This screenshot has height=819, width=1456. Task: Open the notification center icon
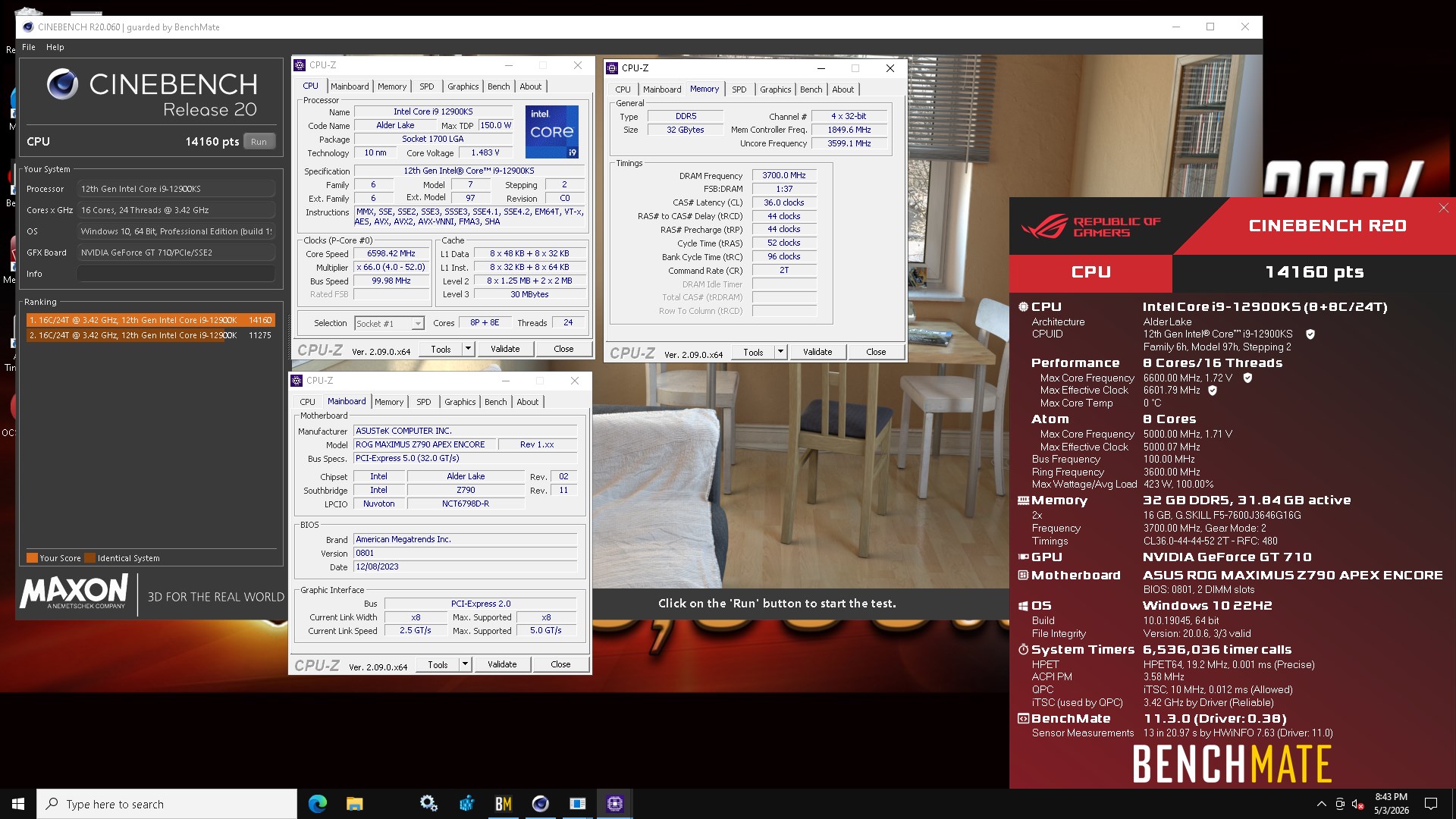1431,804
